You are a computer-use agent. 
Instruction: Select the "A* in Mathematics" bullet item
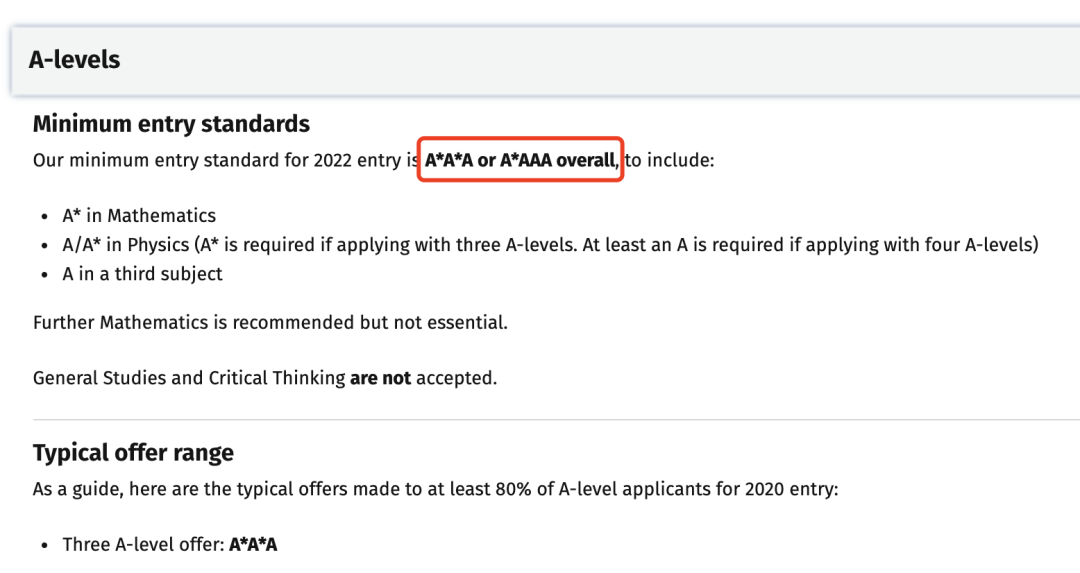pos(139,216)
